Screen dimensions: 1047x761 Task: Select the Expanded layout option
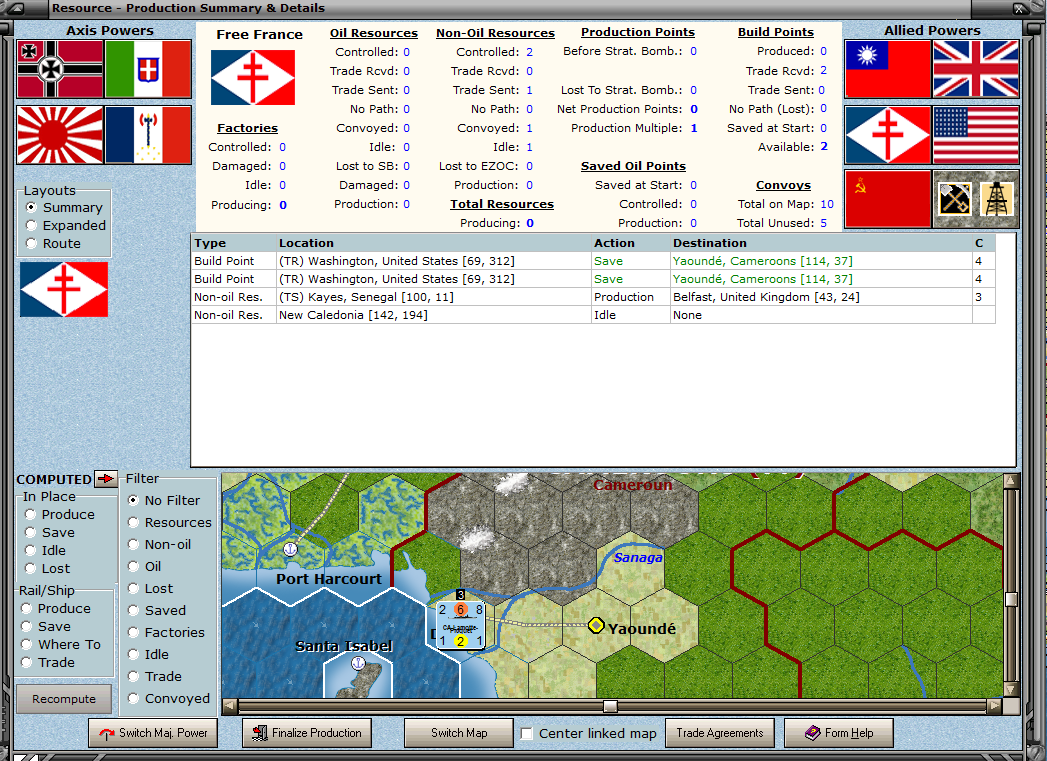[x=31, y=226]
